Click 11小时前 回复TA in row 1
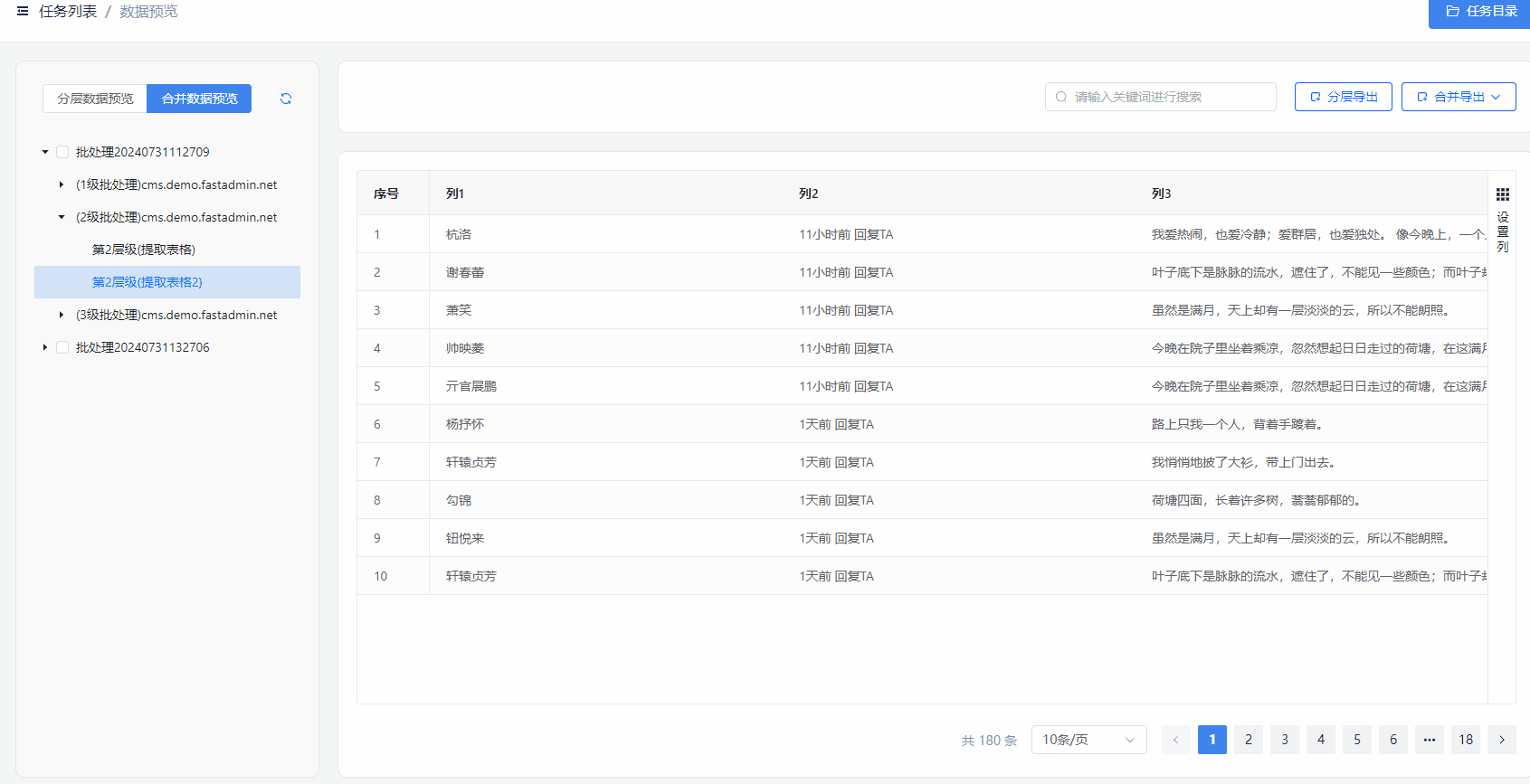1530x784 pixels. 846,234
